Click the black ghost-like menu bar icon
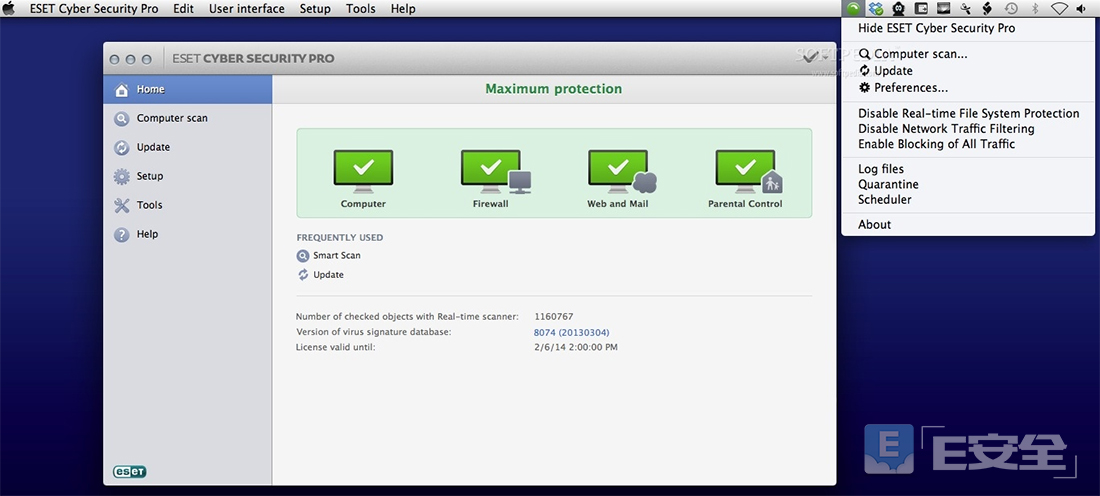 [x=898, y=8]
